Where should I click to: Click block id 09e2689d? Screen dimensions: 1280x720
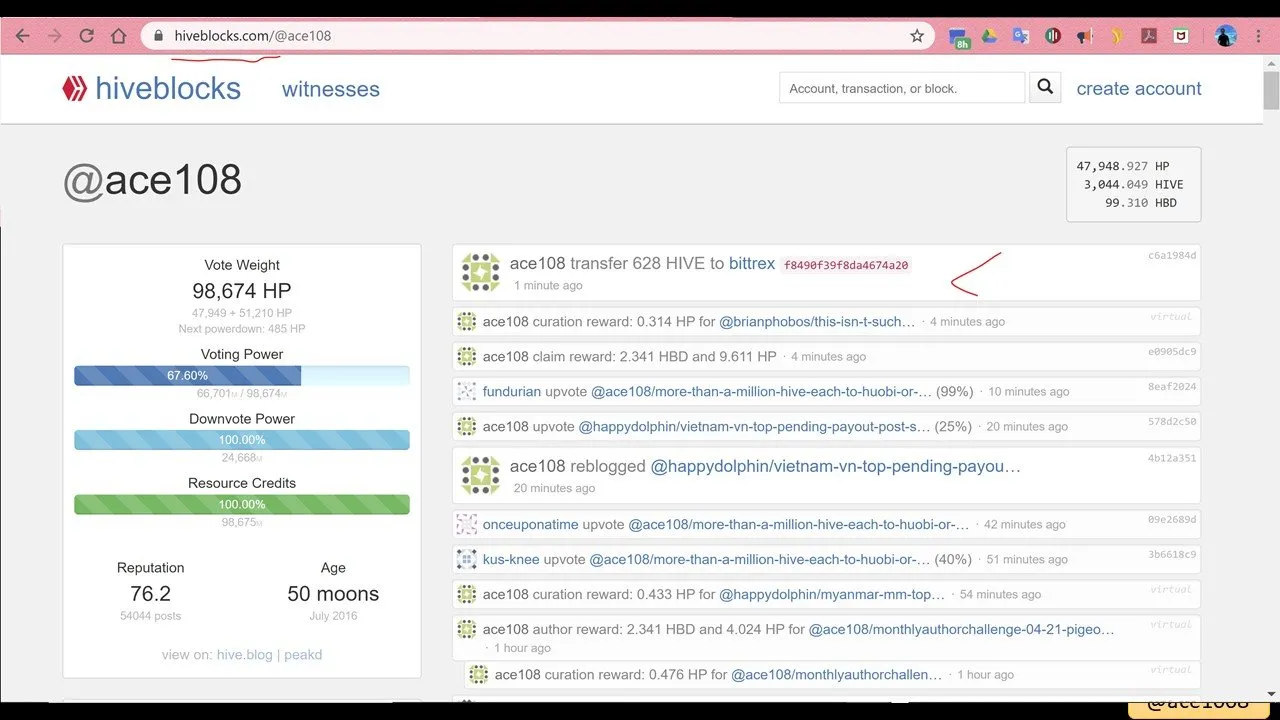coord(1172,520)
